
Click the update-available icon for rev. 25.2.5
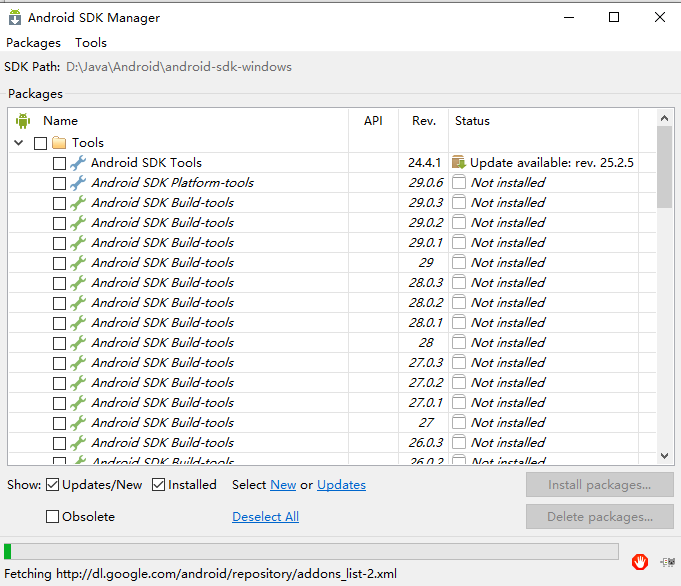tap(459, 162)
